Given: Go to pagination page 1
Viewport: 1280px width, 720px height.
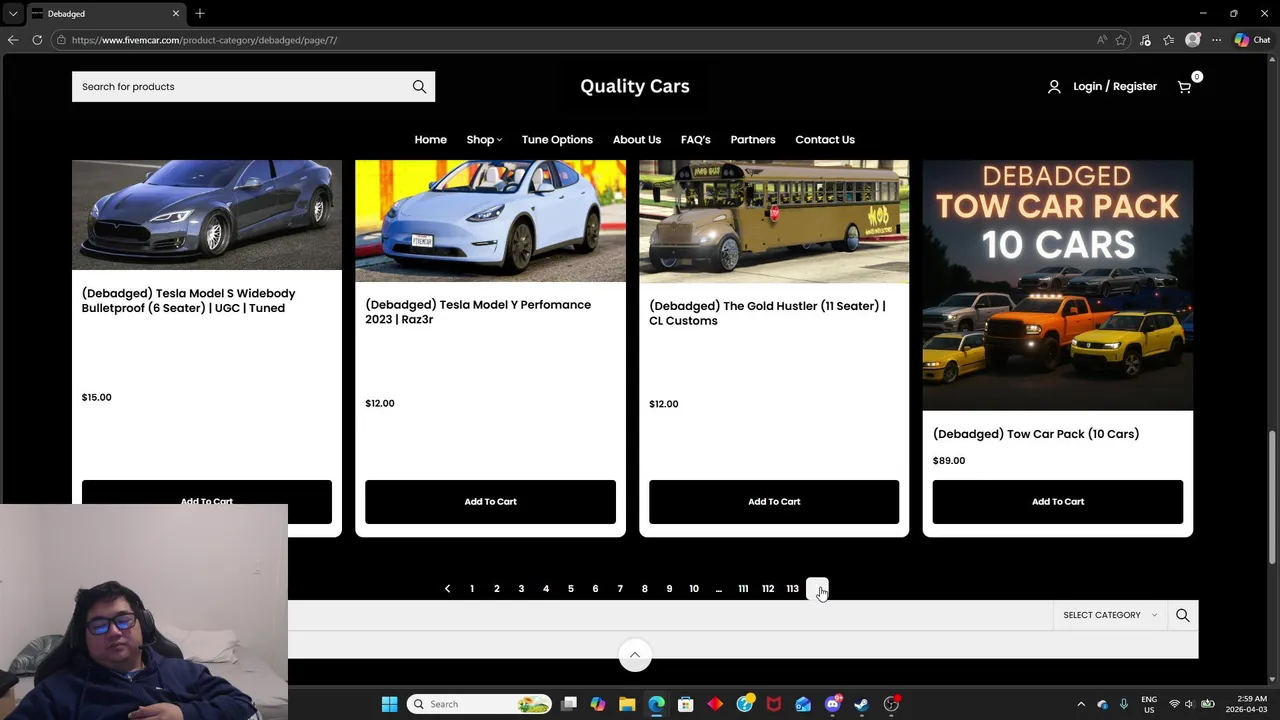Looking at the screenshot, I should pos(472,589).
